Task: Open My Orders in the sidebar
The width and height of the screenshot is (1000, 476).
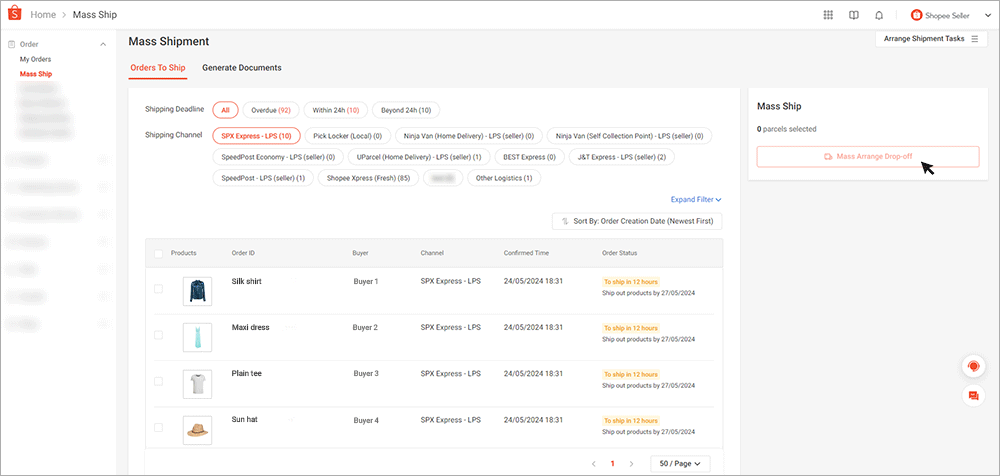Action: (35, 59)
